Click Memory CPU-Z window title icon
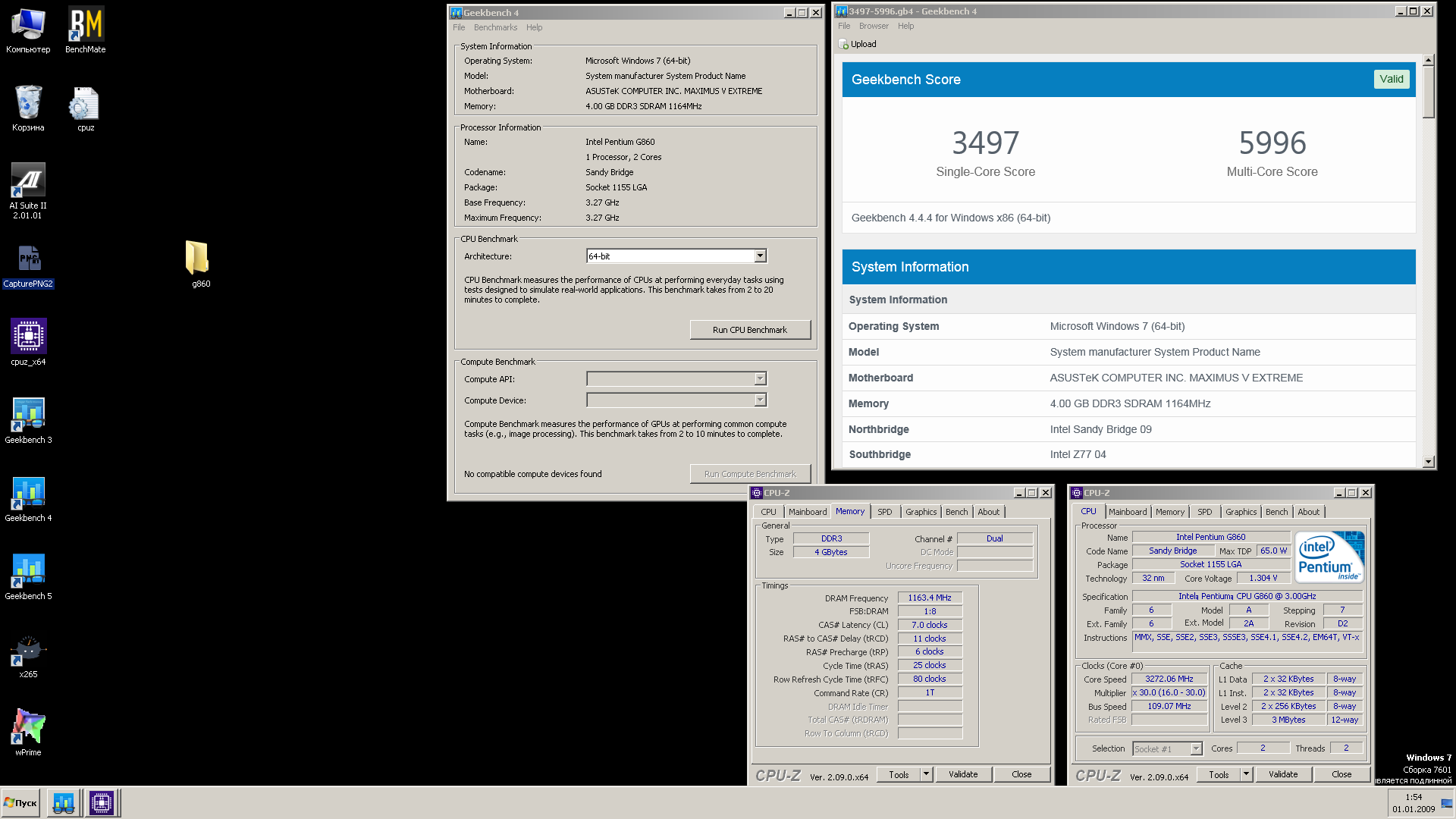1456x819 pixels. pyautogui.click(x=756, y=493)
